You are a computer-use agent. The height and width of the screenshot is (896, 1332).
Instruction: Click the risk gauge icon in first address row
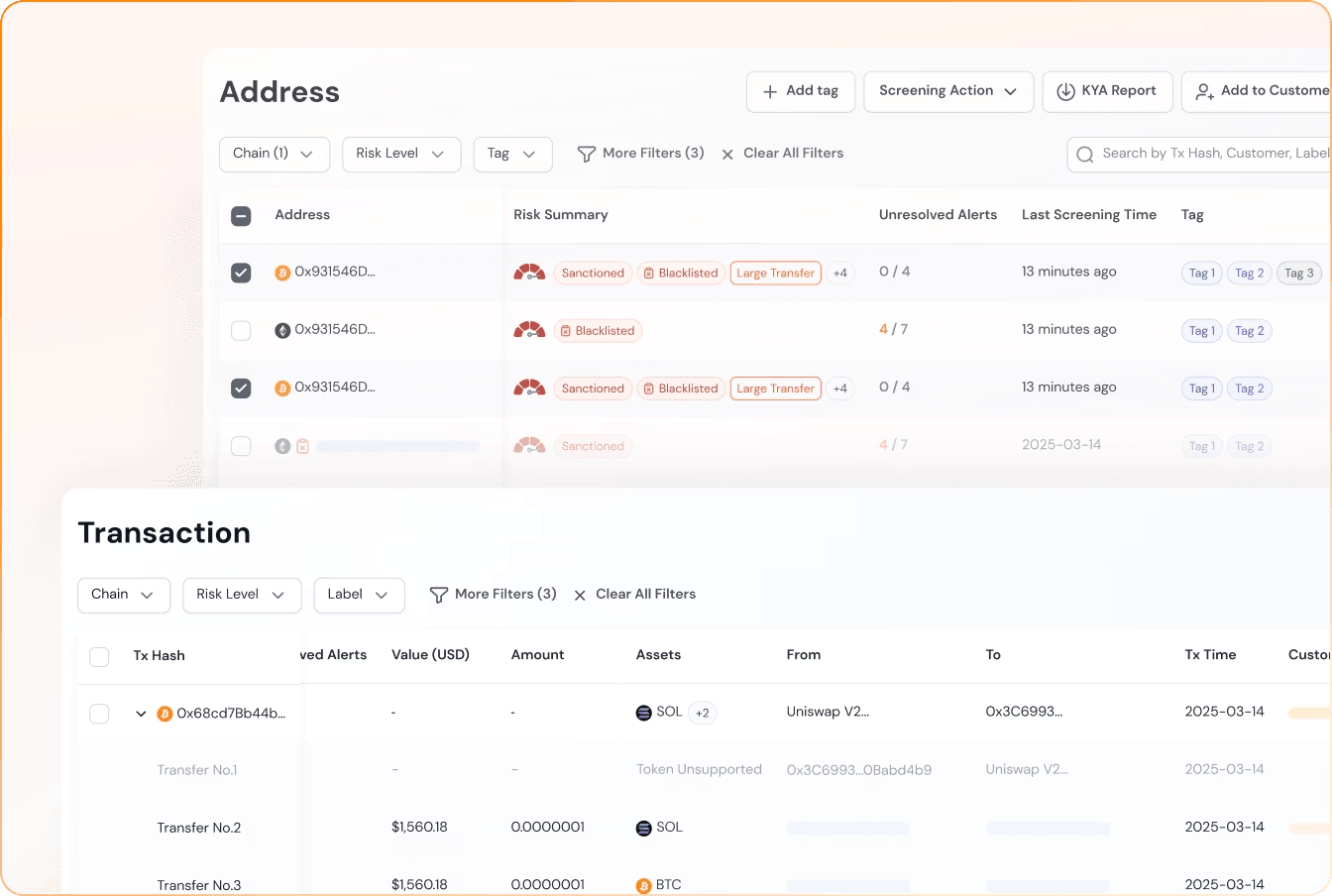coord(529,273)
